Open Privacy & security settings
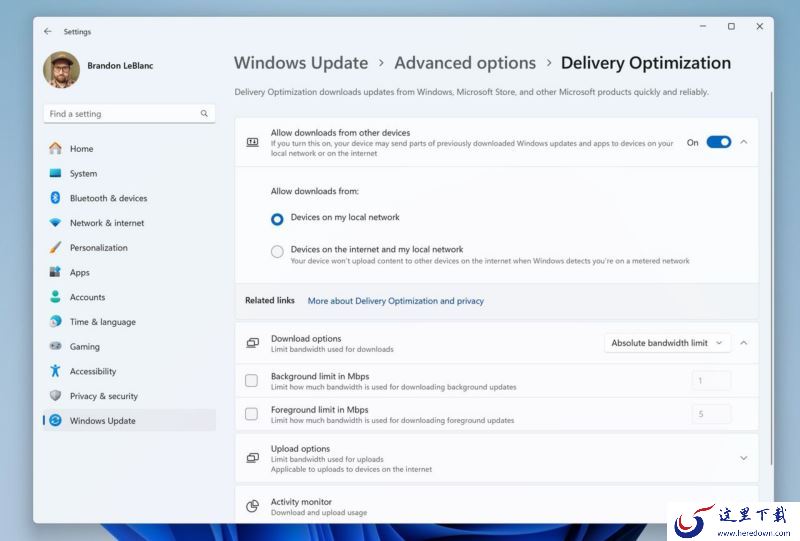The image size is (800, 541). (130, 396)
